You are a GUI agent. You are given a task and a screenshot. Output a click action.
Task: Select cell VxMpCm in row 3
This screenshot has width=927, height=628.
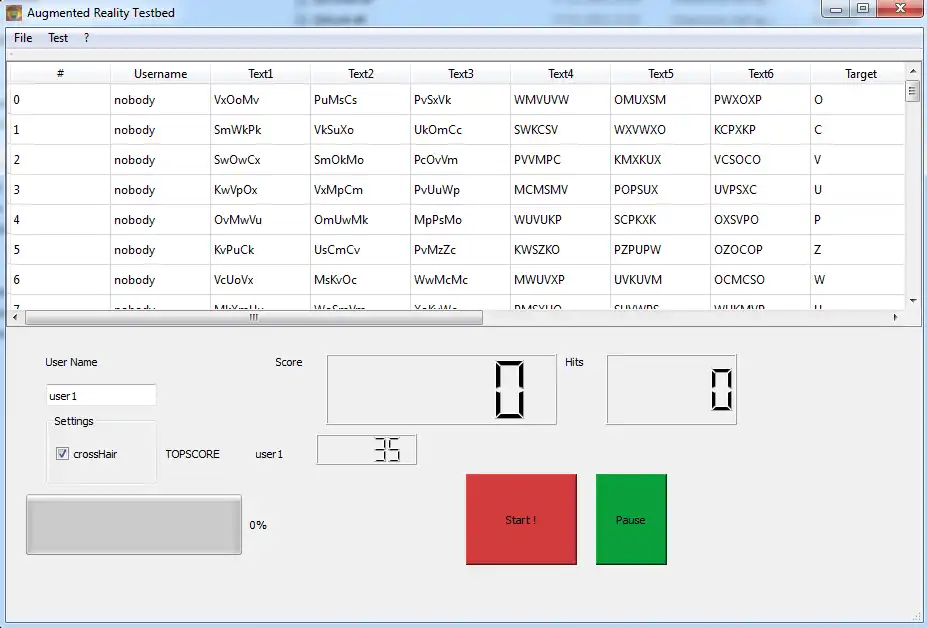[x=360, y=190]
